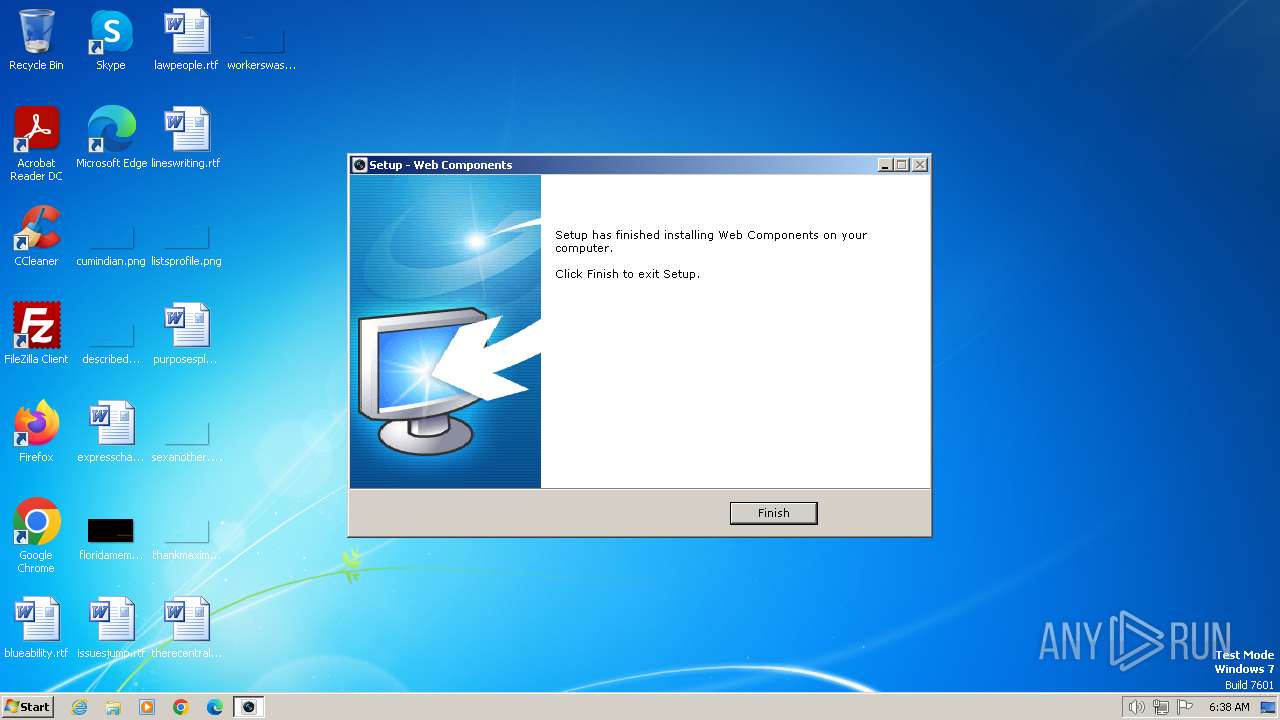
Task: Click the 'Click Finish to exit Setup' text
Action: 627,274
